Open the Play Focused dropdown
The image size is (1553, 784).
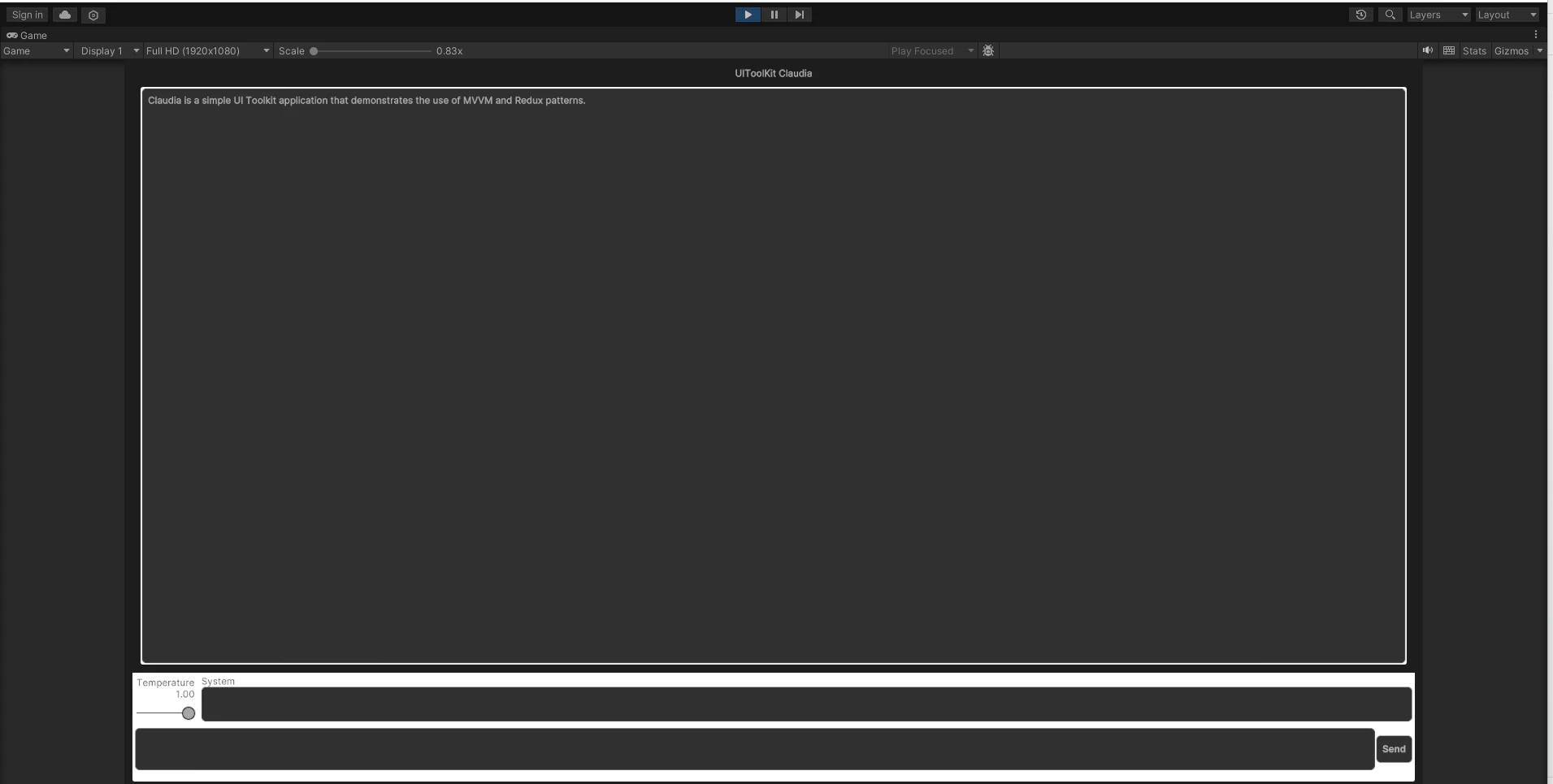tap(931, 50)
